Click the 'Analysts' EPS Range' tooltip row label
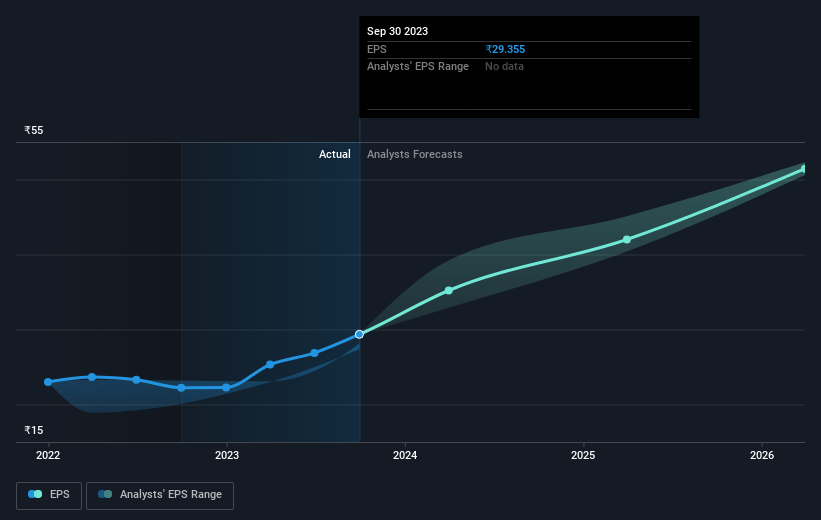The height and width of the screenshot is (520, 821). coord(418,67)
